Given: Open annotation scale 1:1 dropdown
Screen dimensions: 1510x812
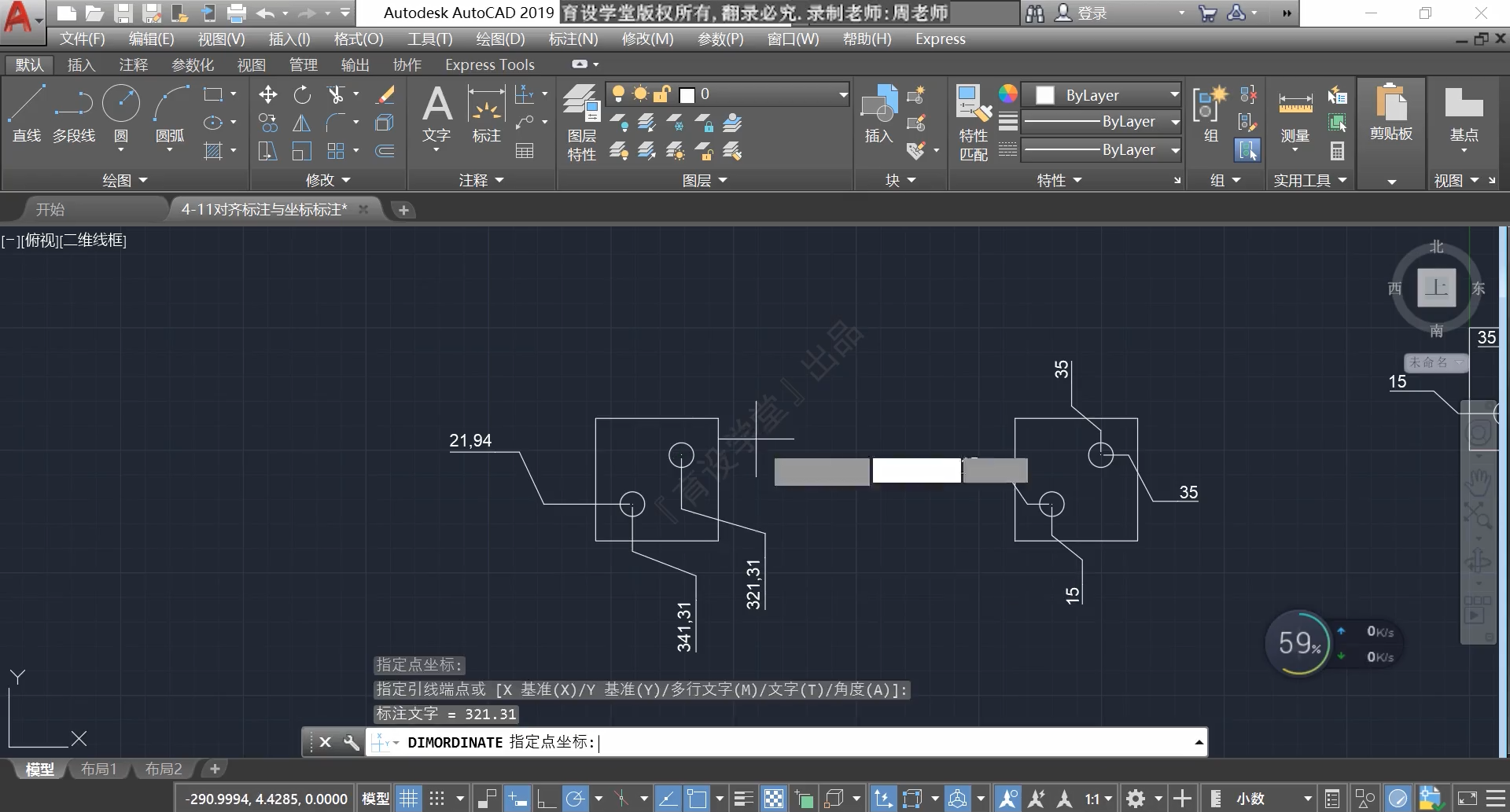Looking at the screenshot, I should click(x=1099, y=799).
